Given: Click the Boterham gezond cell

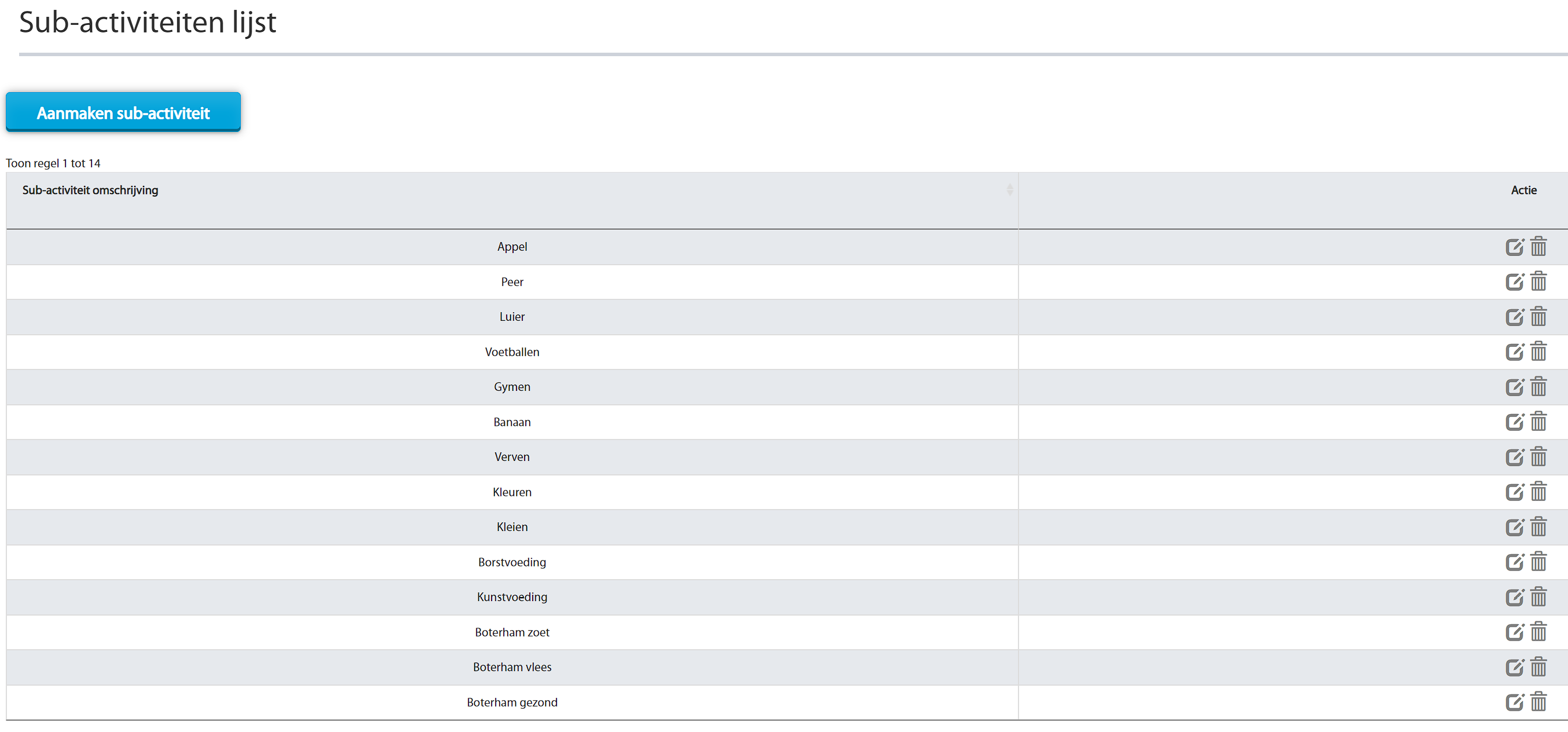Looking at the screenshot, I should (x=512, y=702).
